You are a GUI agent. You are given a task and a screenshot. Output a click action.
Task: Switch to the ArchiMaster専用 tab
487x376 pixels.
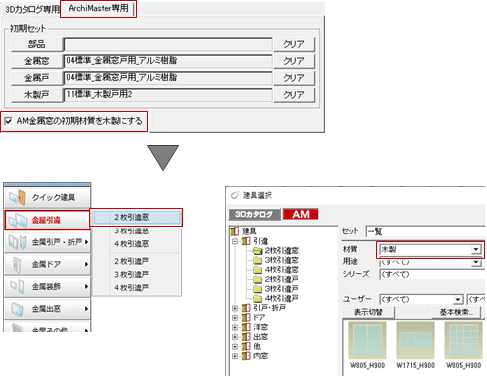click(98, 9)
